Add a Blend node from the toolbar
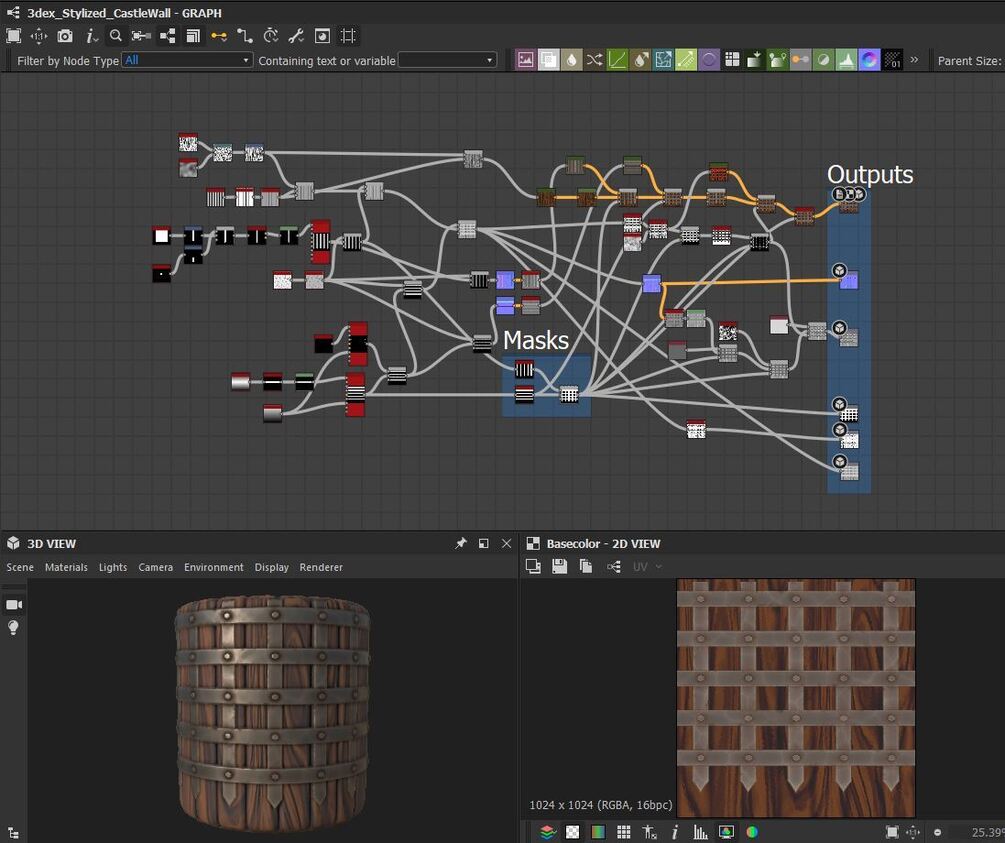1005x843 pixels. pos(548,60)
